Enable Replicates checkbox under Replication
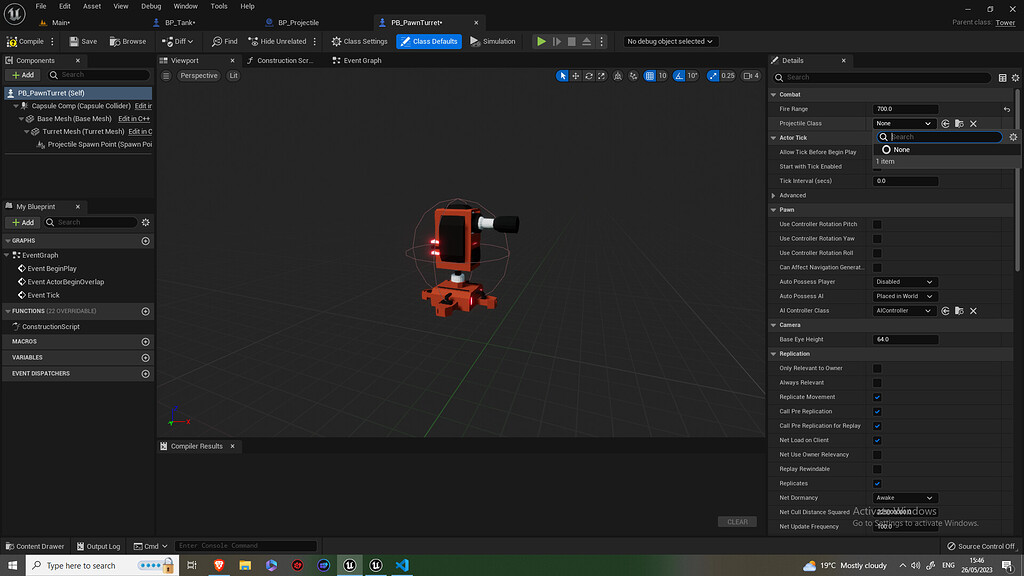 point(877,483)
